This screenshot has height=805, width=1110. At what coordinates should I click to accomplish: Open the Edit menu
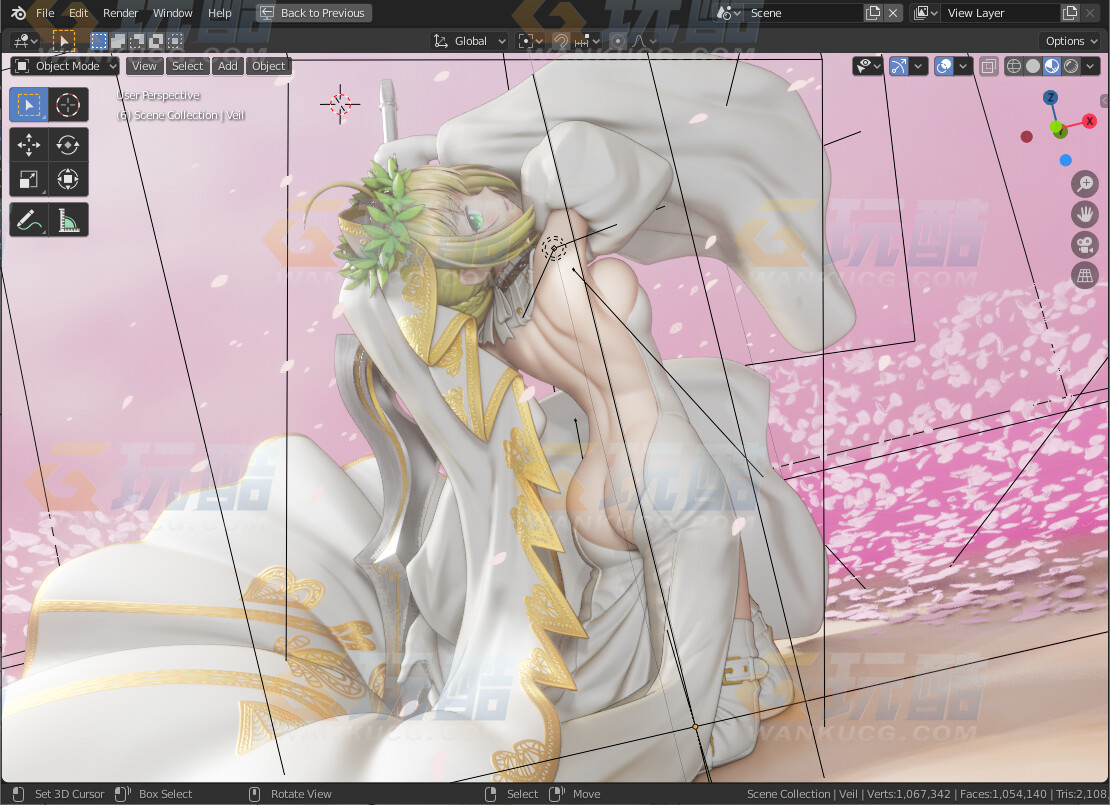79,13
